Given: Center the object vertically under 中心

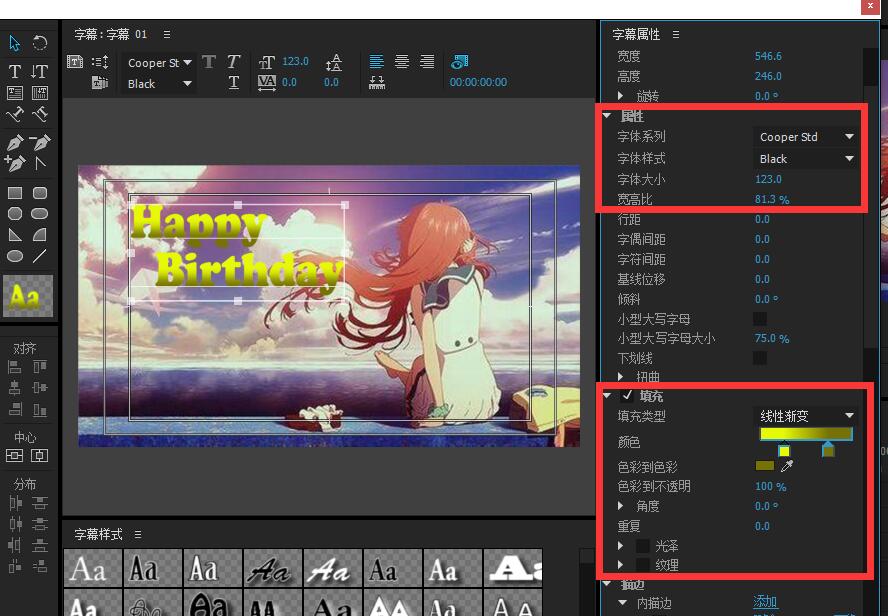Looking at the screenshot, I should click(x=14, y=455).
